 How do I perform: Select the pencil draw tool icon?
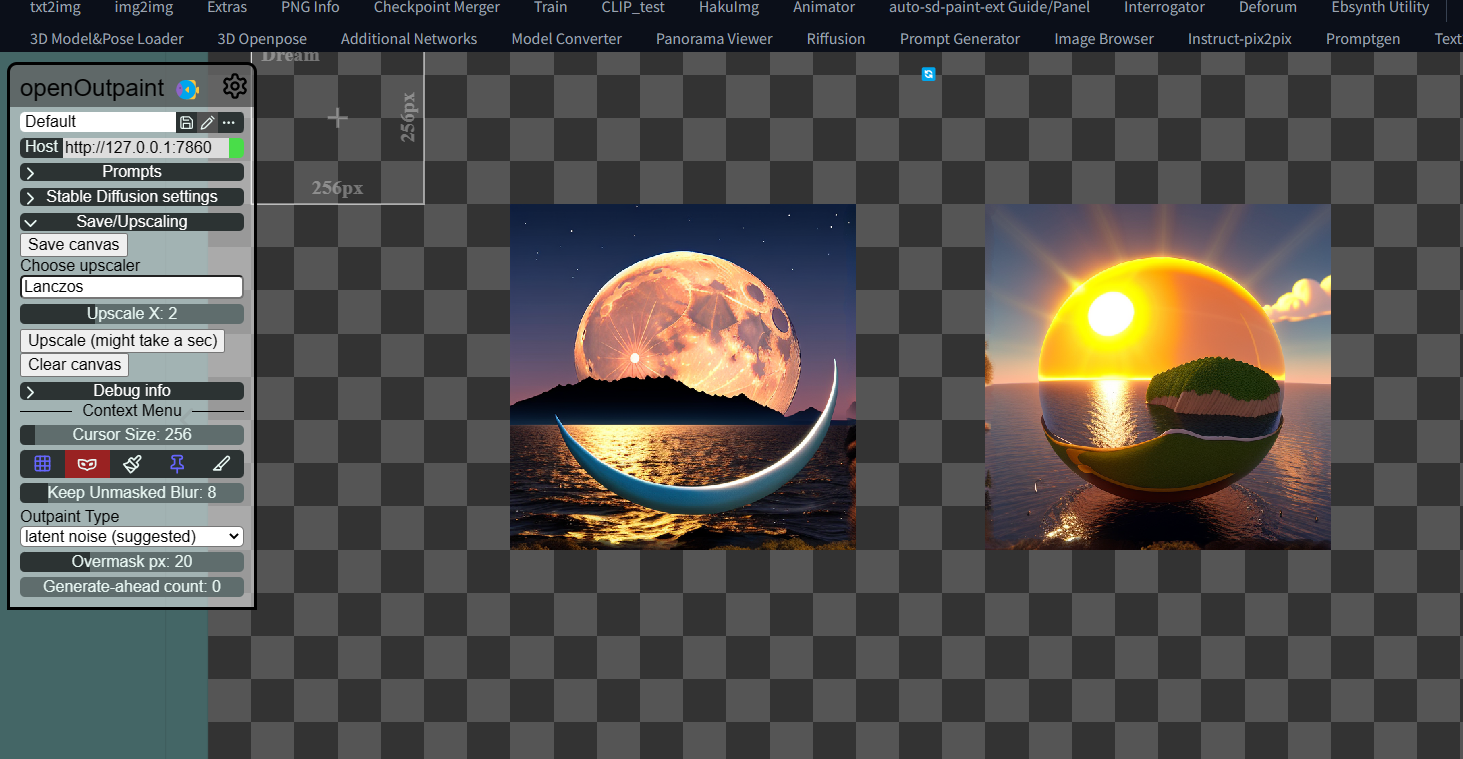tap(221, 463)
